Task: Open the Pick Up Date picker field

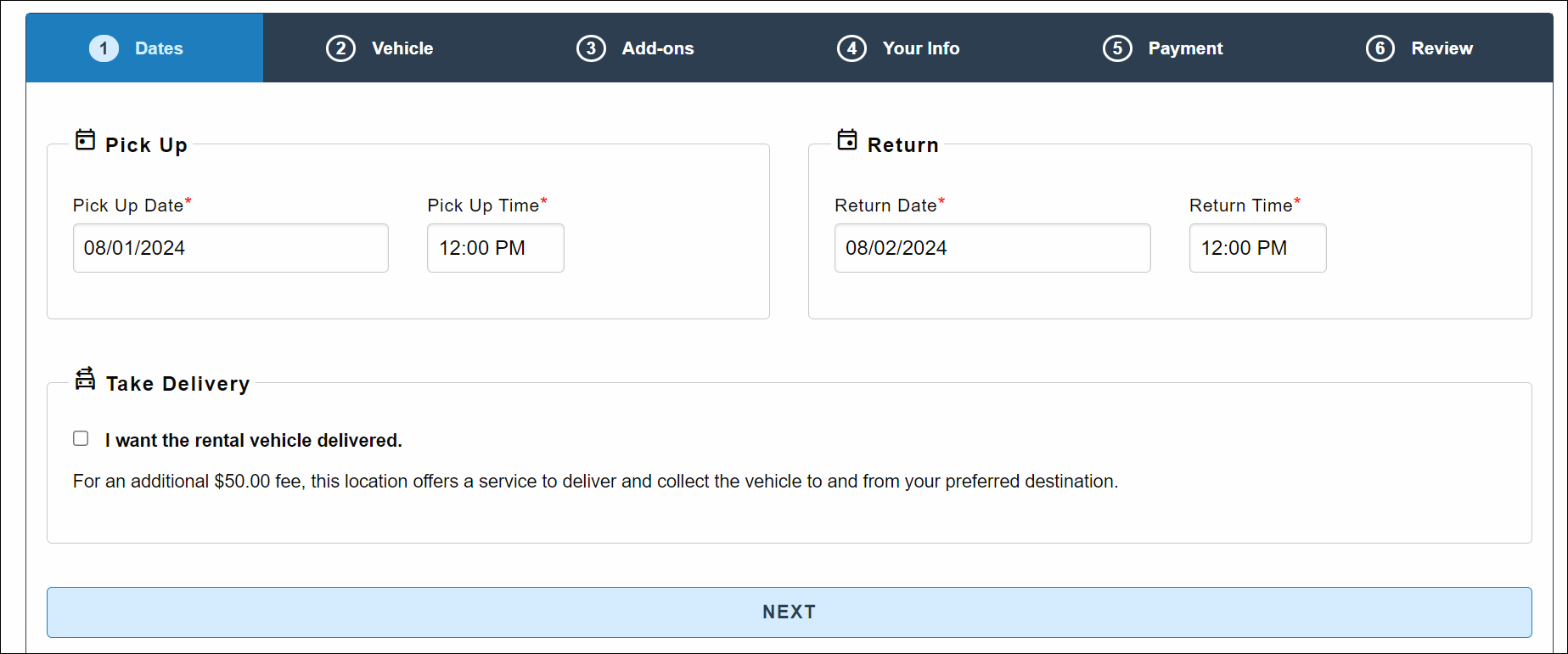Action: click(230, 248)
